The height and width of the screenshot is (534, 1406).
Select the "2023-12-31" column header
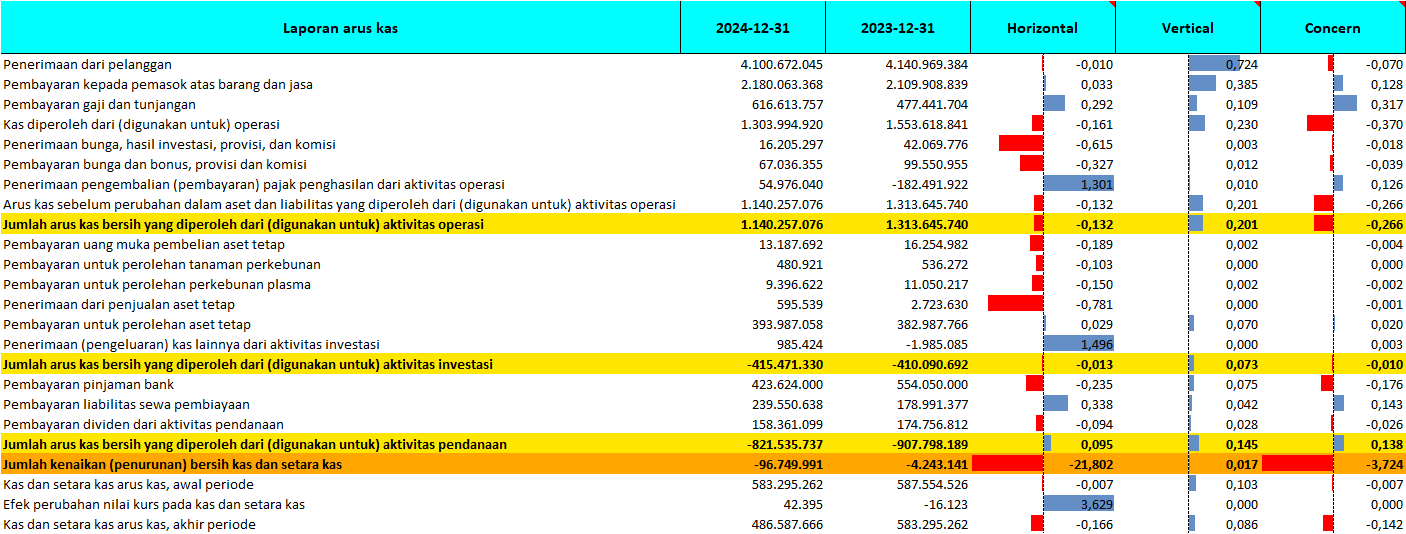pyautogui.click(x=897, y=28)
